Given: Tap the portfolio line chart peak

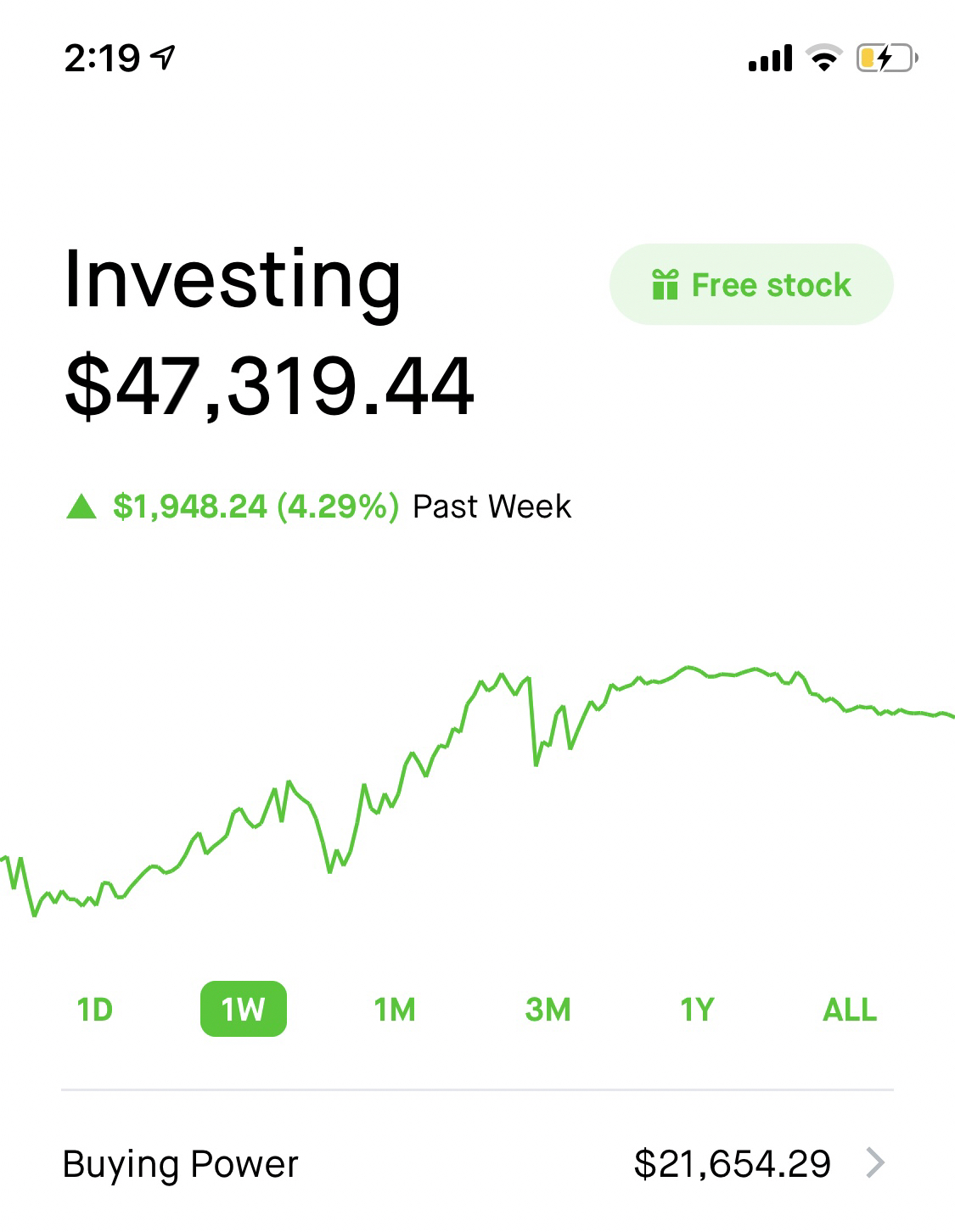Looking at the screenshot, I should 689,668.
